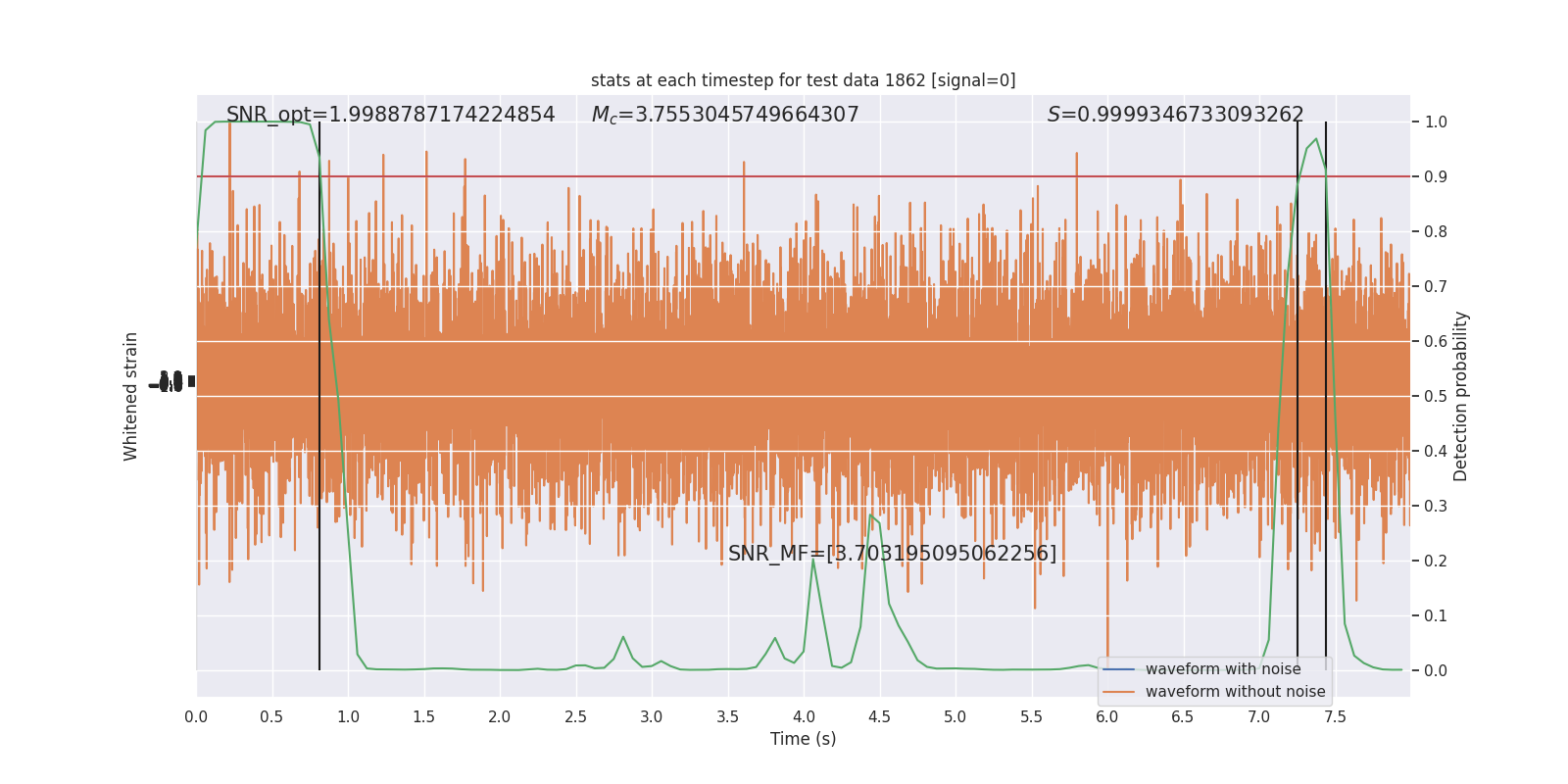Click the x-axis tick label 7.5

tap(1335, 716)
